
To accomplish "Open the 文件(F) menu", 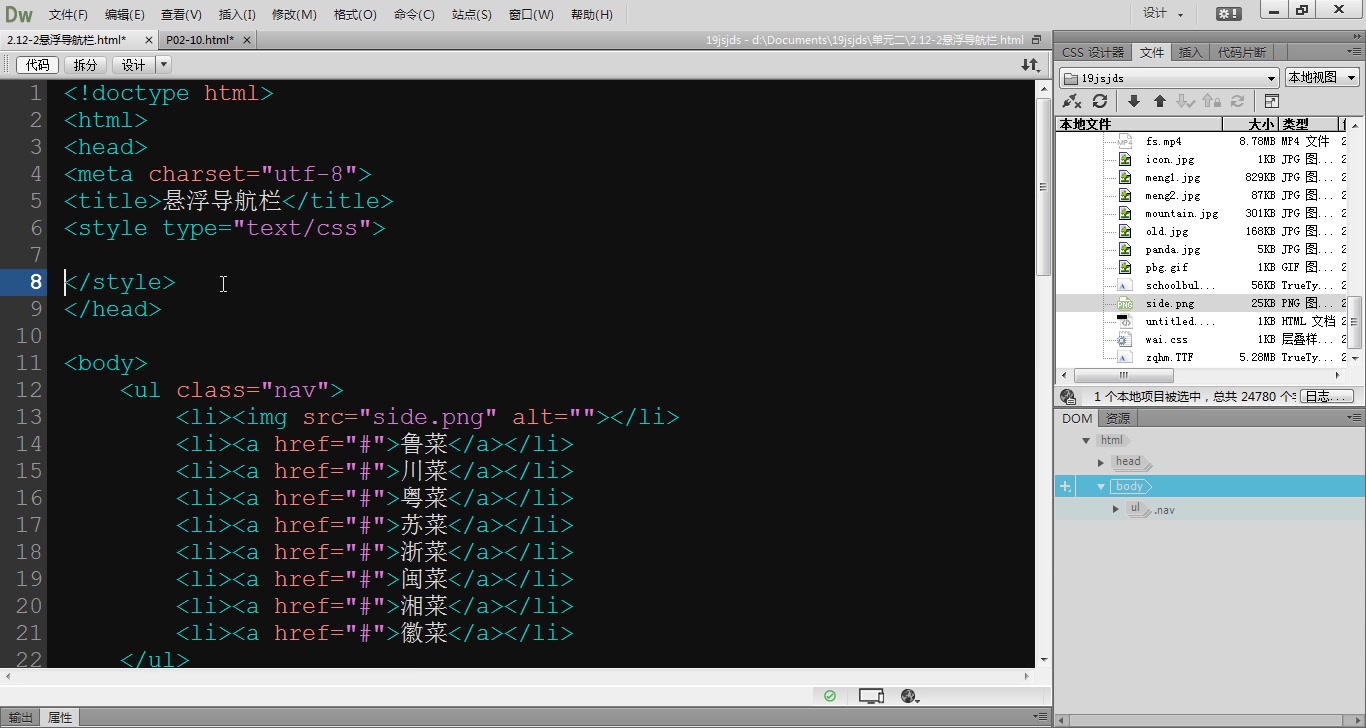I will 68,14.
